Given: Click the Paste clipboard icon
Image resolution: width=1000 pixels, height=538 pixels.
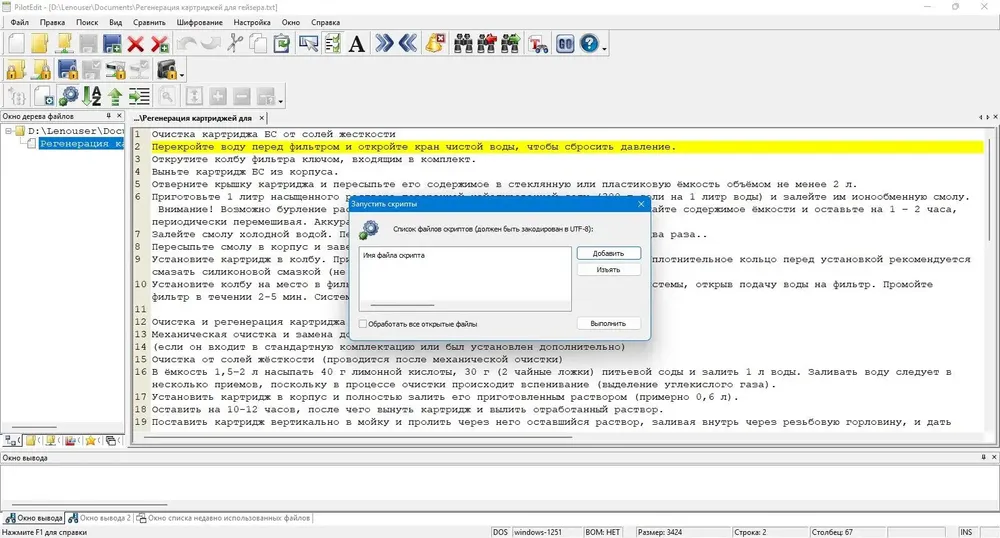Looking at the screenshot, I should [x=281, y=43].
